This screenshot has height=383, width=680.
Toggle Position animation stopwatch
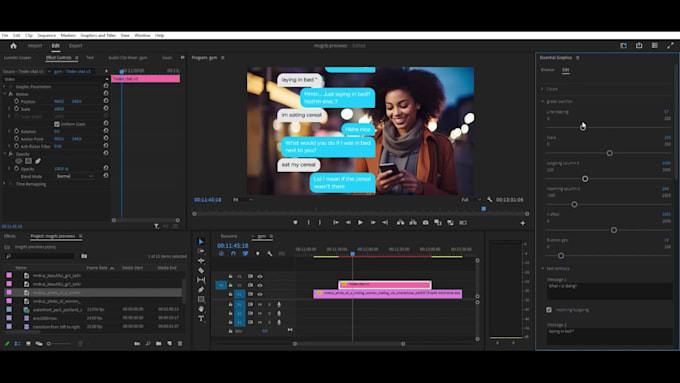[x=16, y=101]
